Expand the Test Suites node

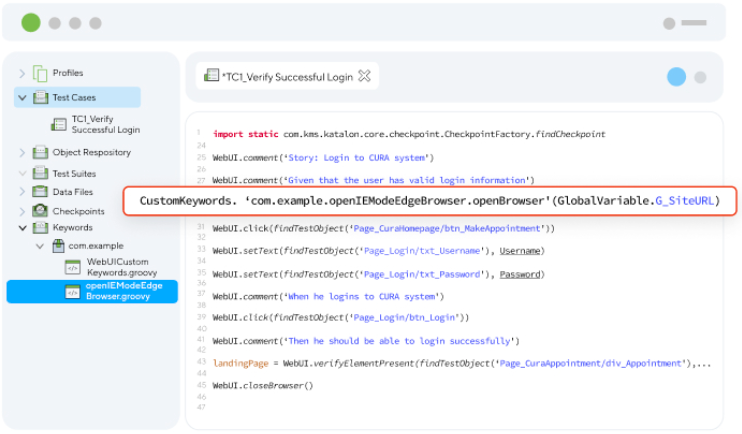coord(22,173)
